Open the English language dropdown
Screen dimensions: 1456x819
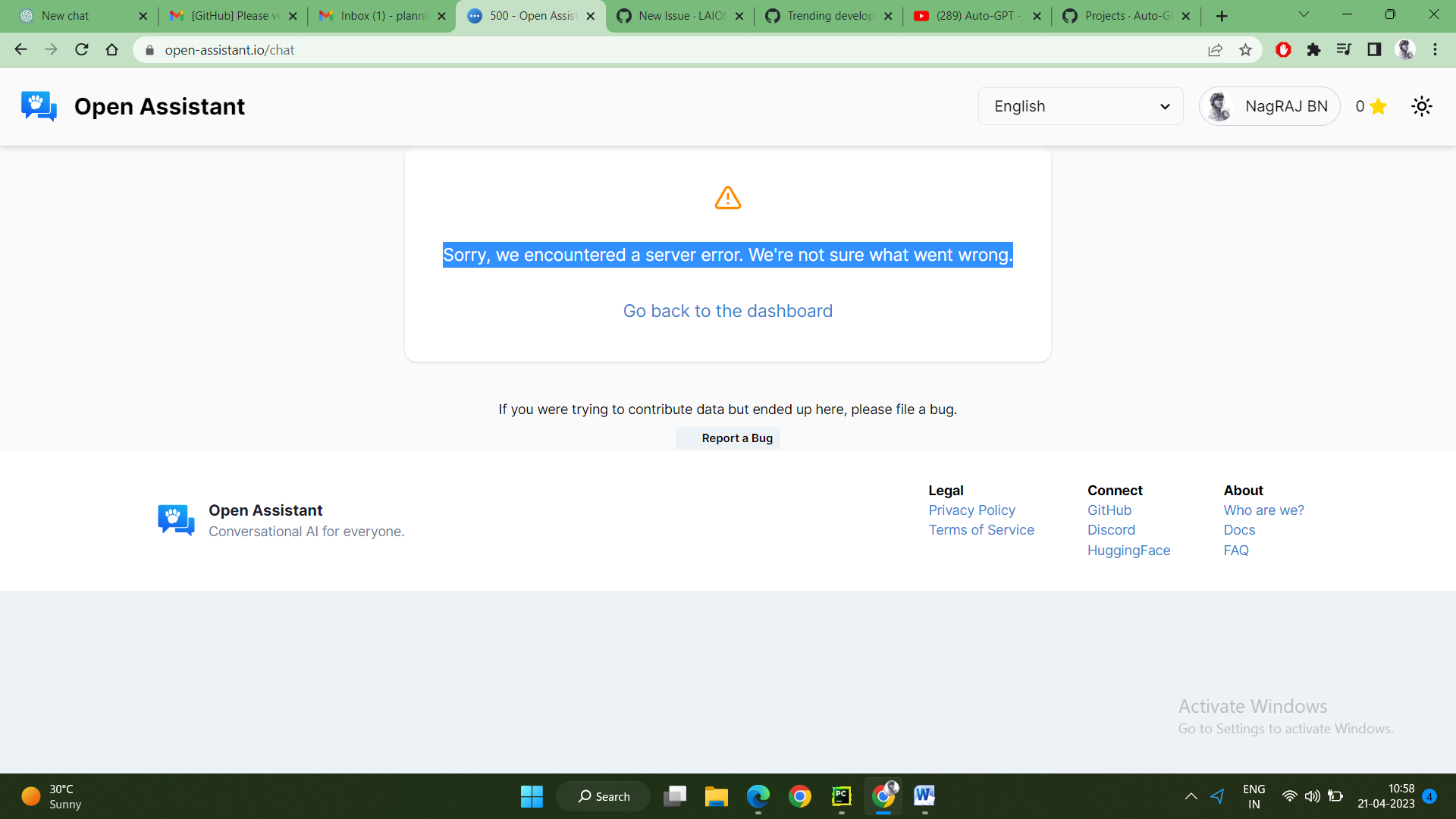[x=1080, y=106]
